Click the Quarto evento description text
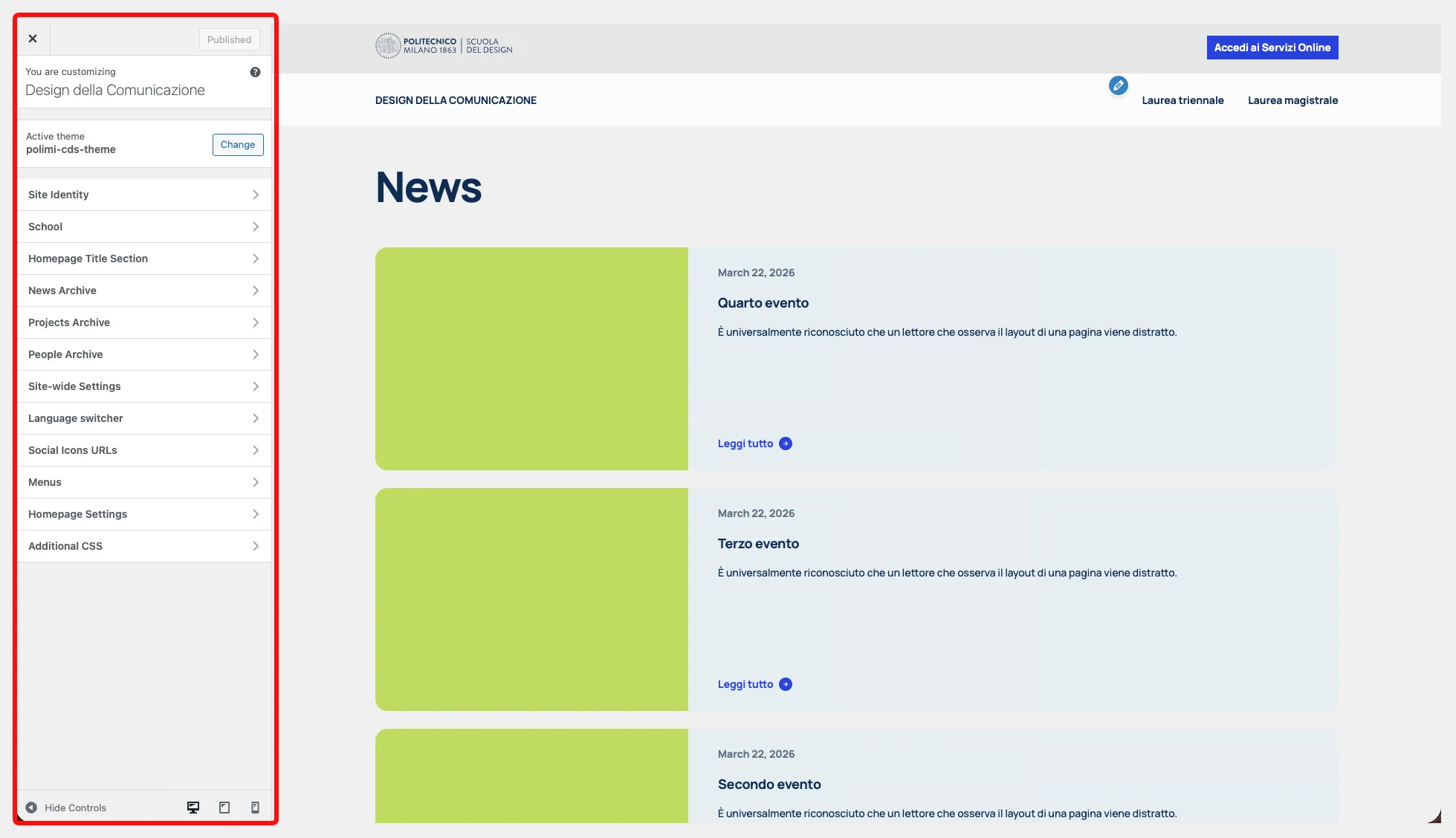1456x838 pixels. pyautogui.click(x=947, y=332)
